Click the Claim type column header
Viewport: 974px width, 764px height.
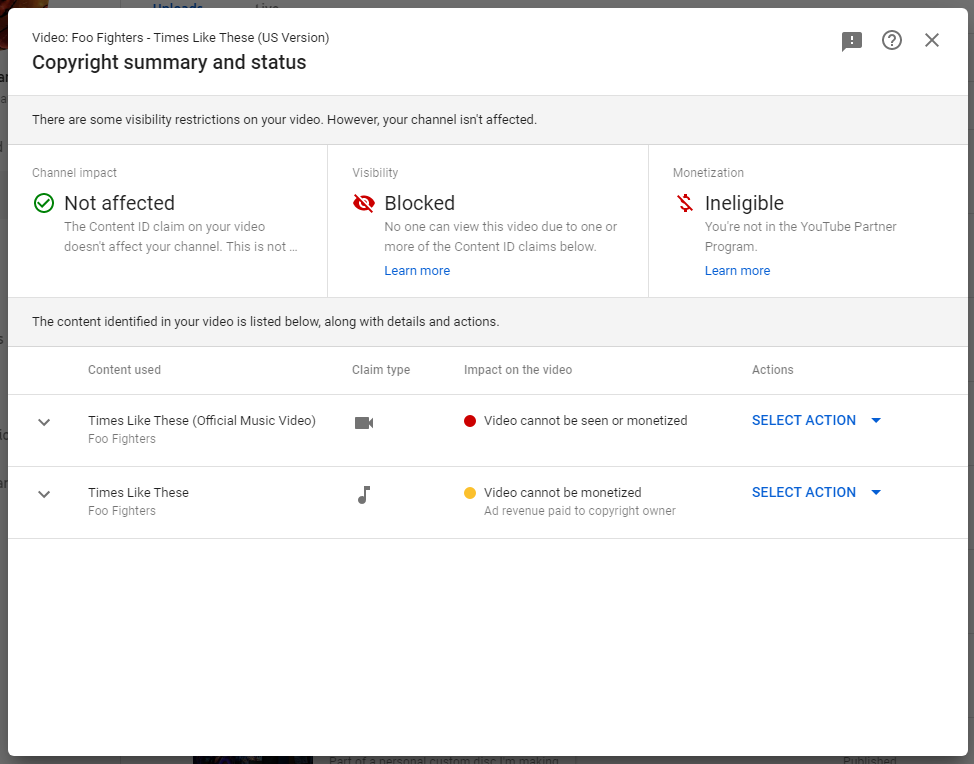click(381, 370)
